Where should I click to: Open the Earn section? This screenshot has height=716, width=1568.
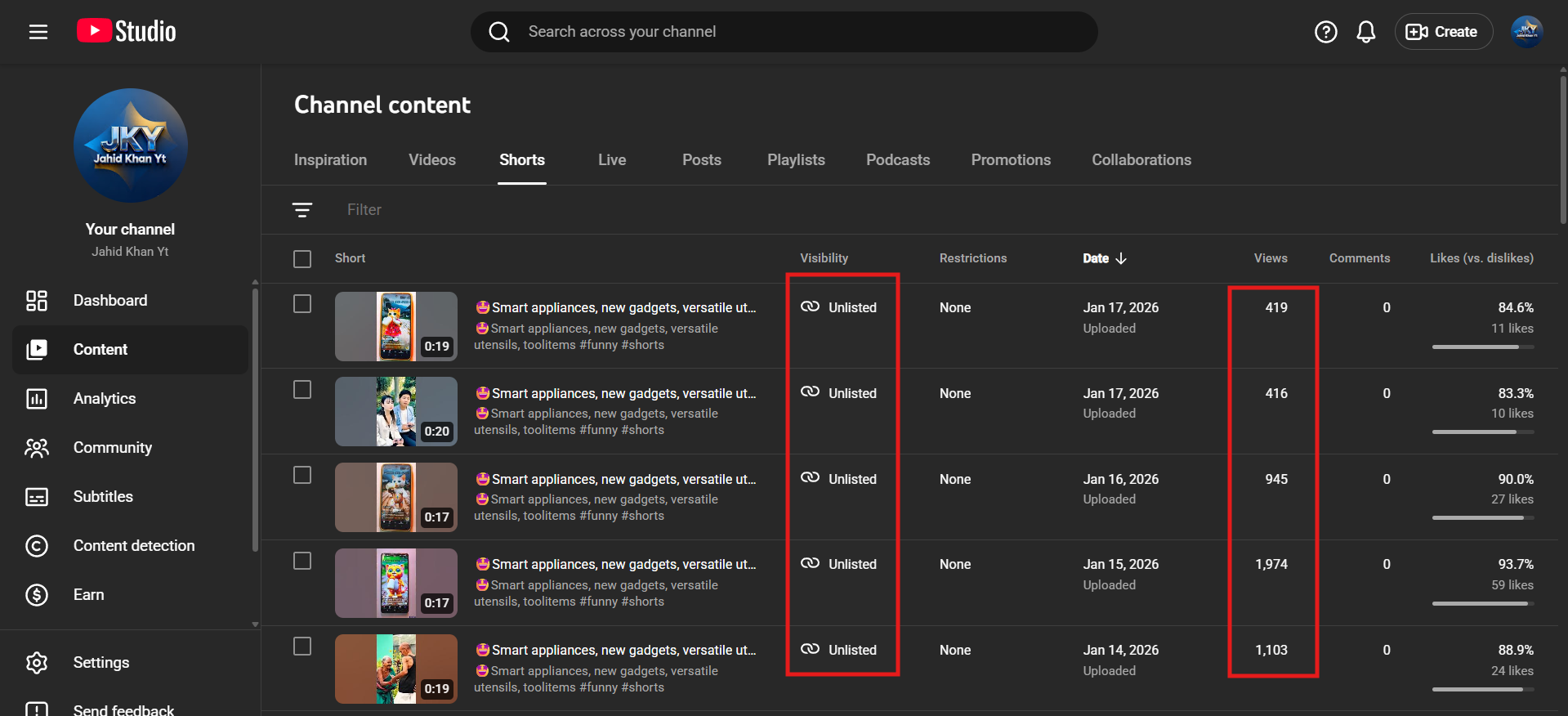[88, 595]
